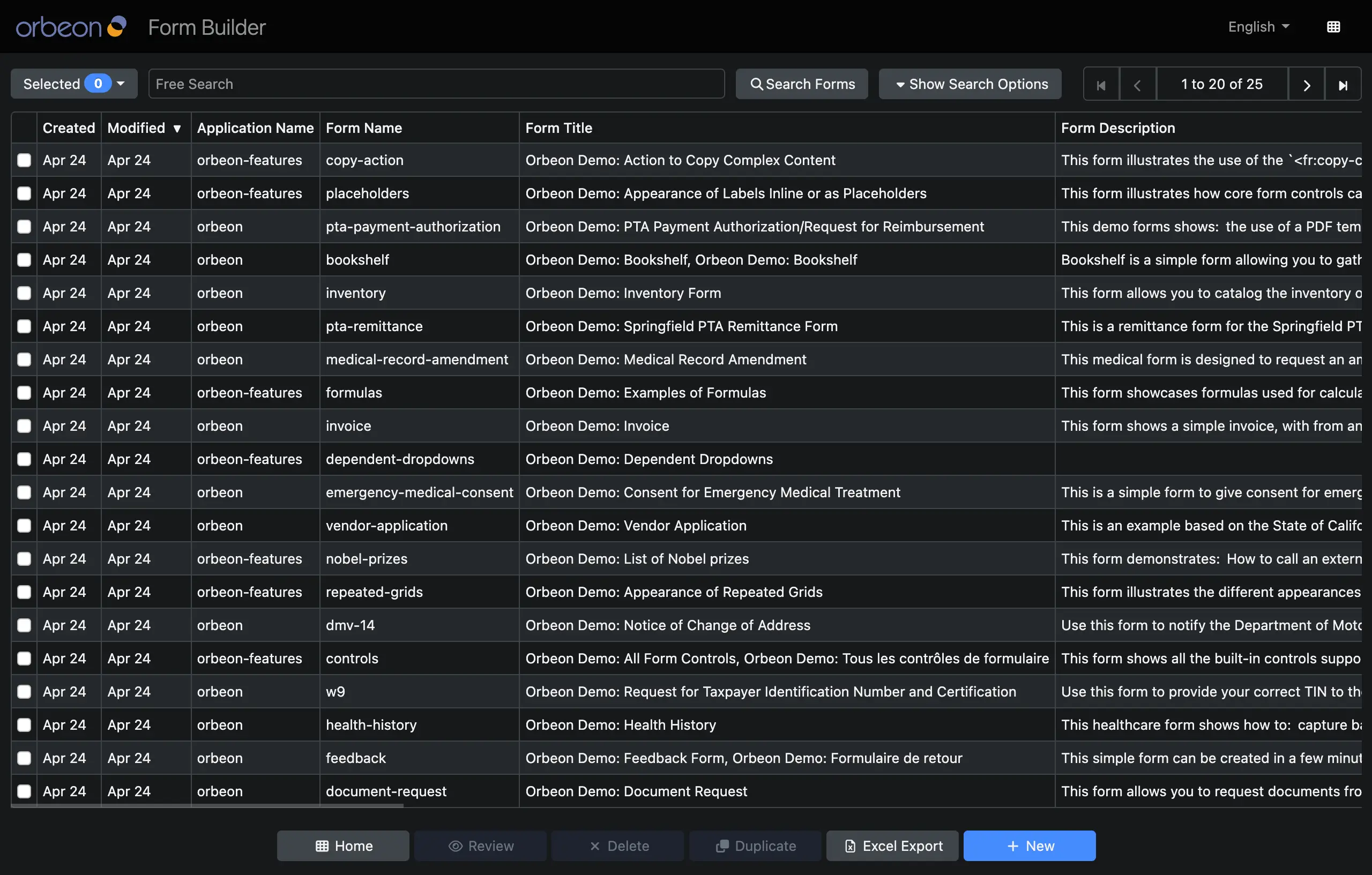The height and width of the screenshot is (875, 1372).
Task: Check the dmv-14 row checkbox
Action: click(x=24, y=625)
